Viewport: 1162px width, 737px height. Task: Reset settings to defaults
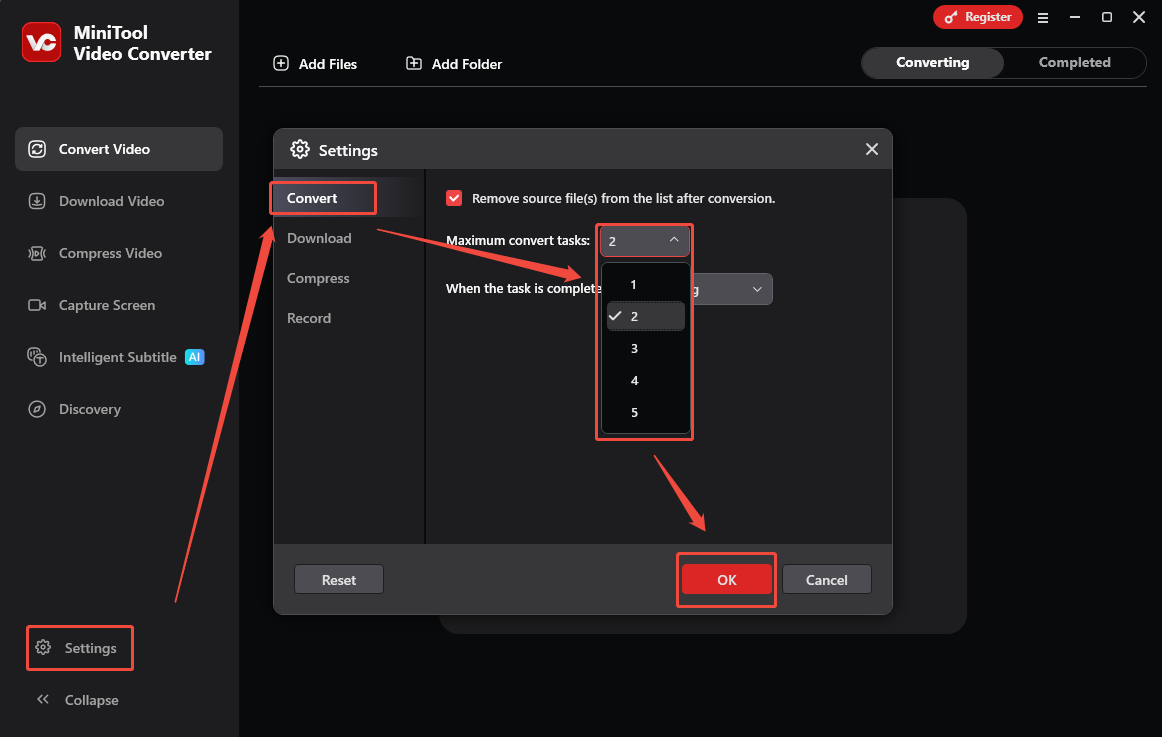coord(338,579)
